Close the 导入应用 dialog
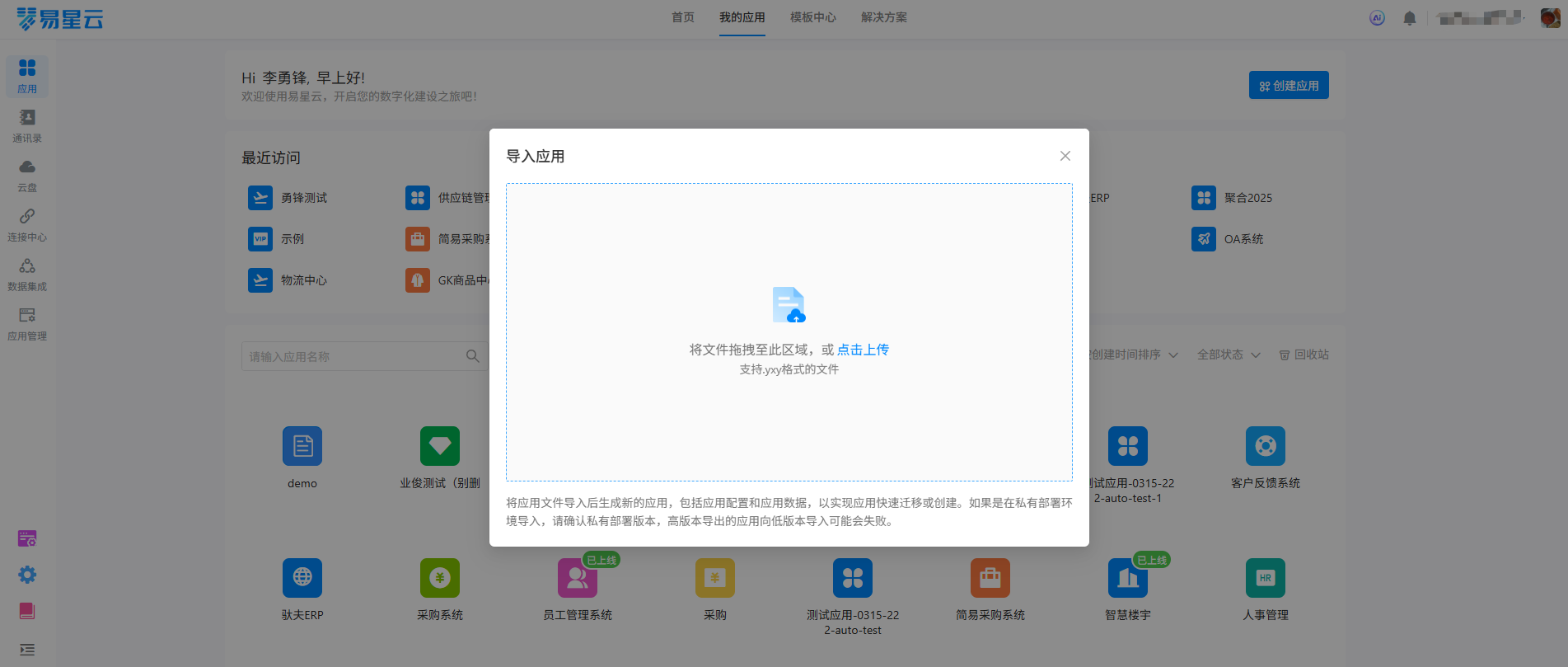Image resolution: width=1568 pixels, height=667 pixels. (x=1065, y=156)
